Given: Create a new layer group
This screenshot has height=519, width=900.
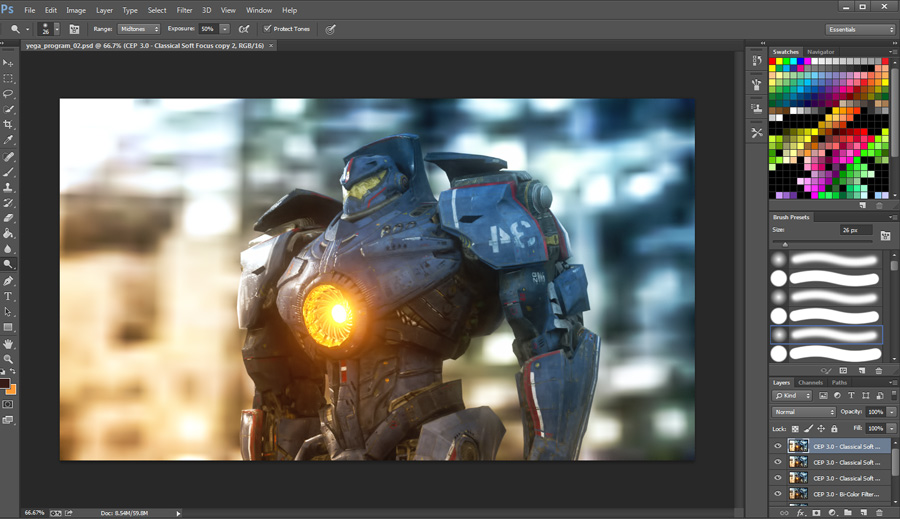Looking at the screenshot, I should click(x=848, y=513).
